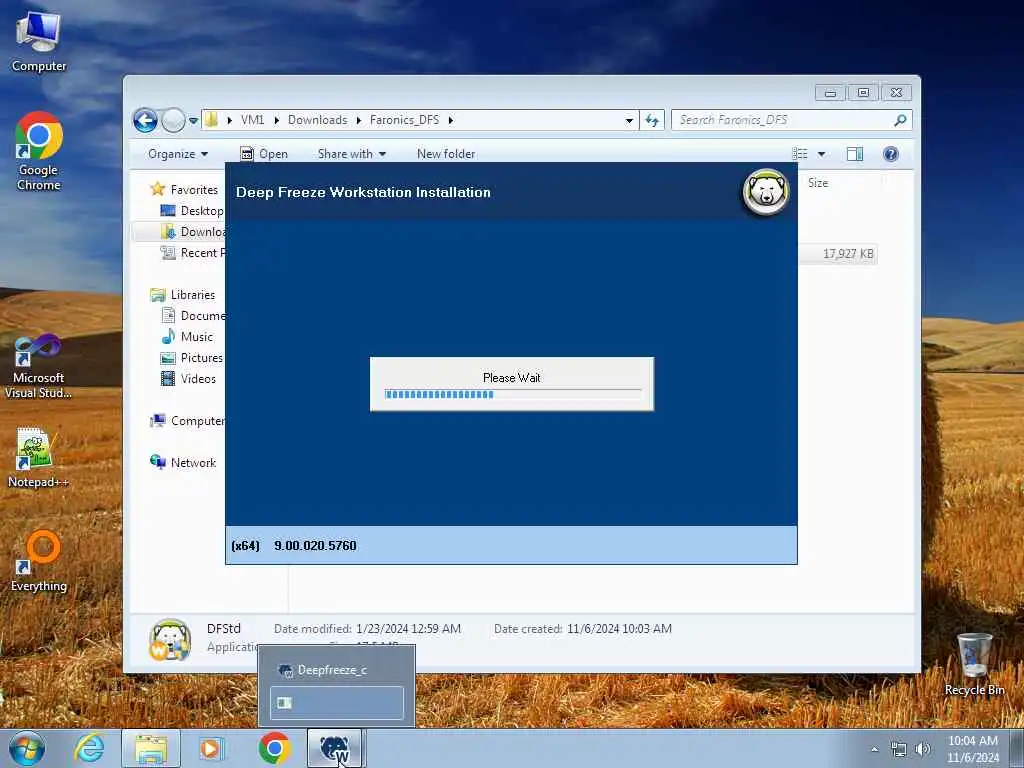This screenshot has width=1024, height=768.
Task: Click the Please Wait progress bar
Action: [513, 394]
